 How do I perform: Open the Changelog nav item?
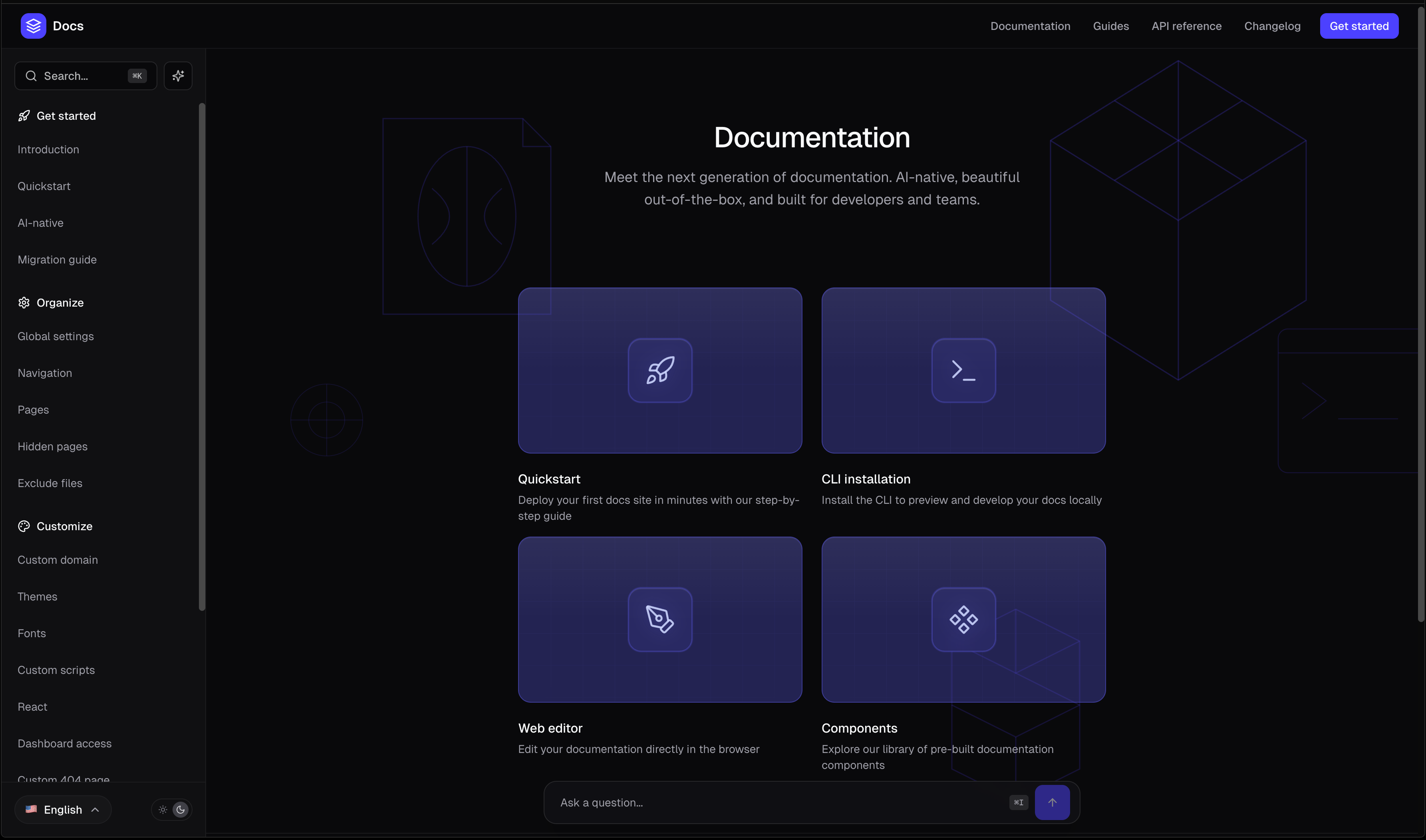pyautogui.click(x=1273, y=26)
